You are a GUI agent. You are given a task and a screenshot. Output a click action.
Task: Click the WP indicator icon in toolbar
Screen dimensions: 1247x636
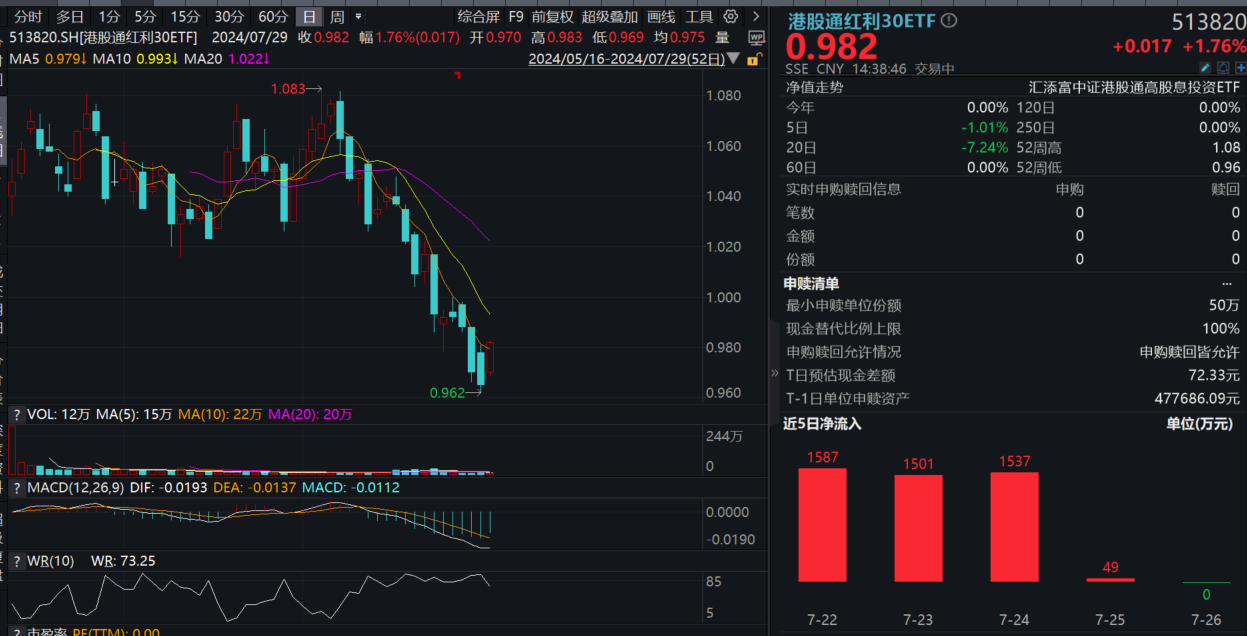coord(757,36)
